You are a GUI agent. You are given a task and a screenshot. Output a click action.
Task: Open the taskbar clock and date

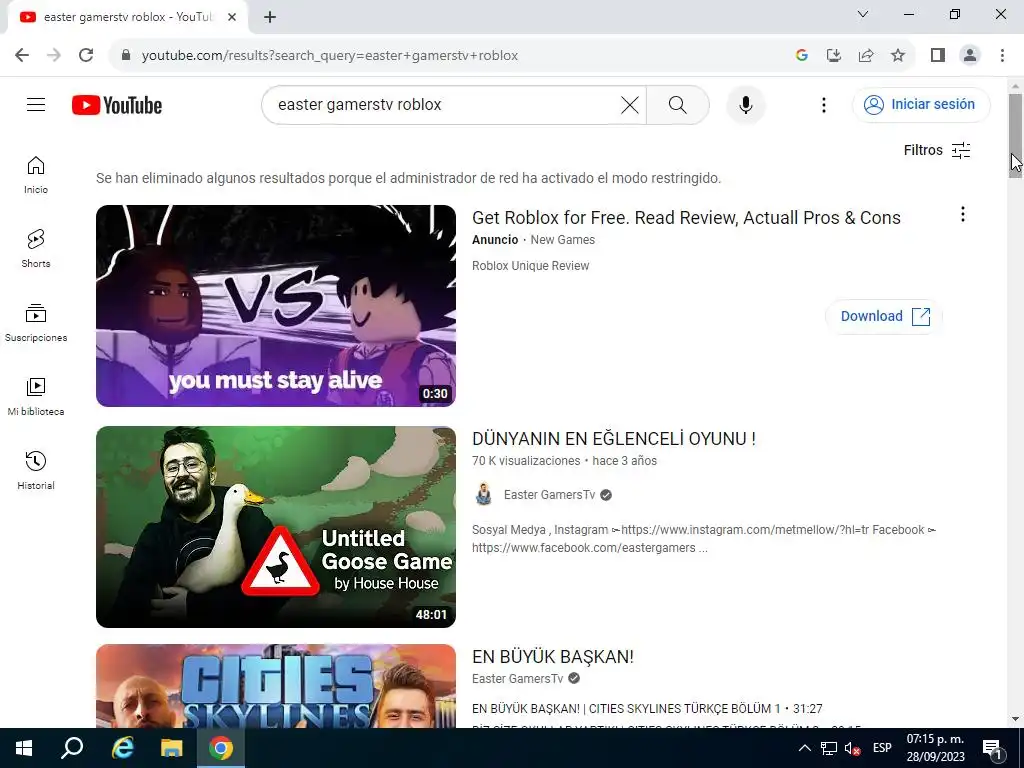point(935,748)
